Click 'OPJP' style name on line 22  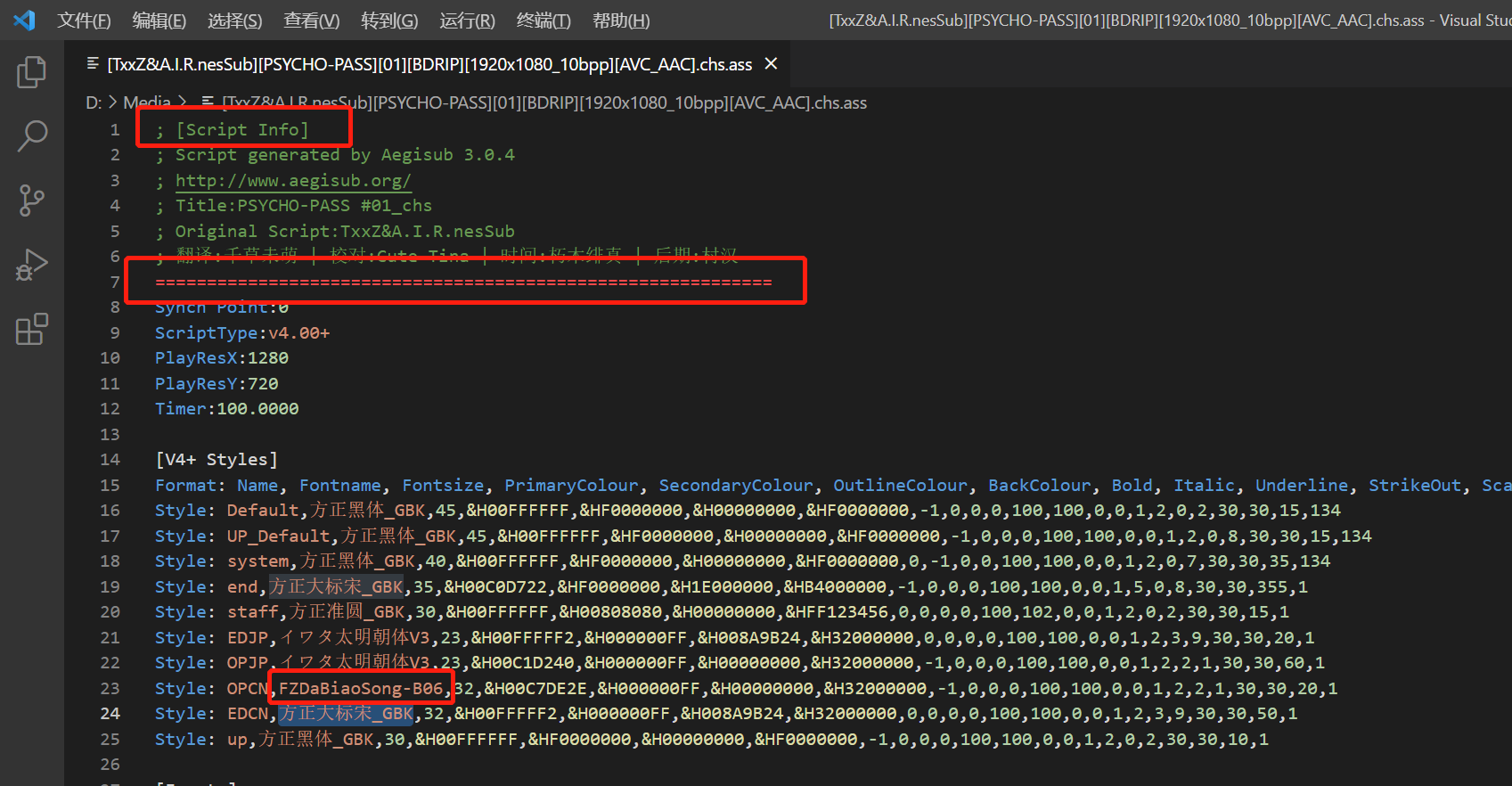coord(248,663)
